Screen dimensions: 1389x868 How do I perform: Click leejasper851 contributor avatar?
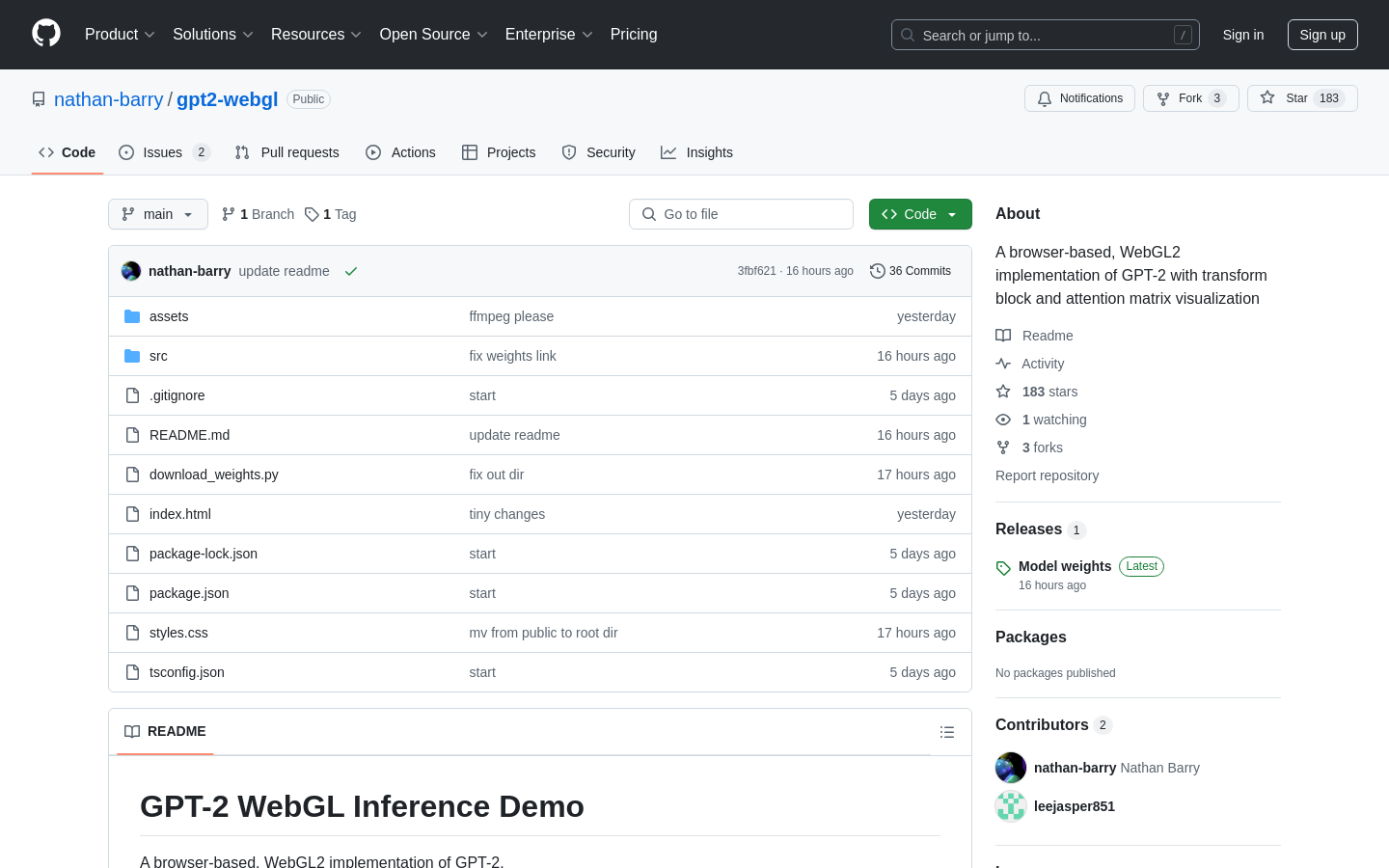point(1011,806)
